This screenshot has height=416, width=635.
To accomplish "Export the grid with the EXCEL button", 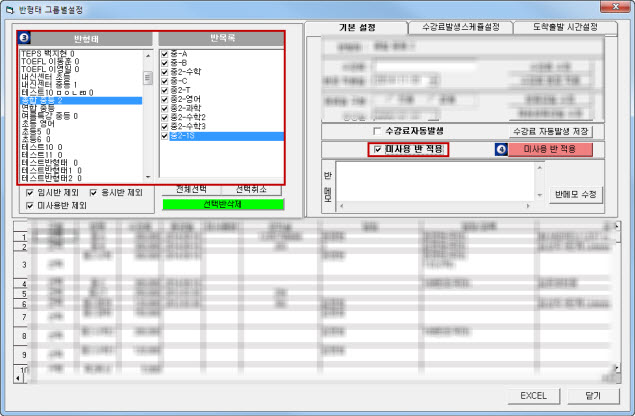I will 533,396.
